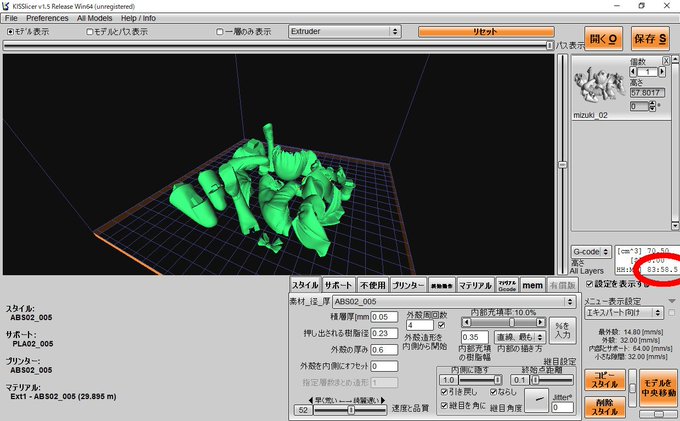Viewport: 680px width, 421px height.
Task: Click 速度と品質 slider handle
Action: pos(351,409)
